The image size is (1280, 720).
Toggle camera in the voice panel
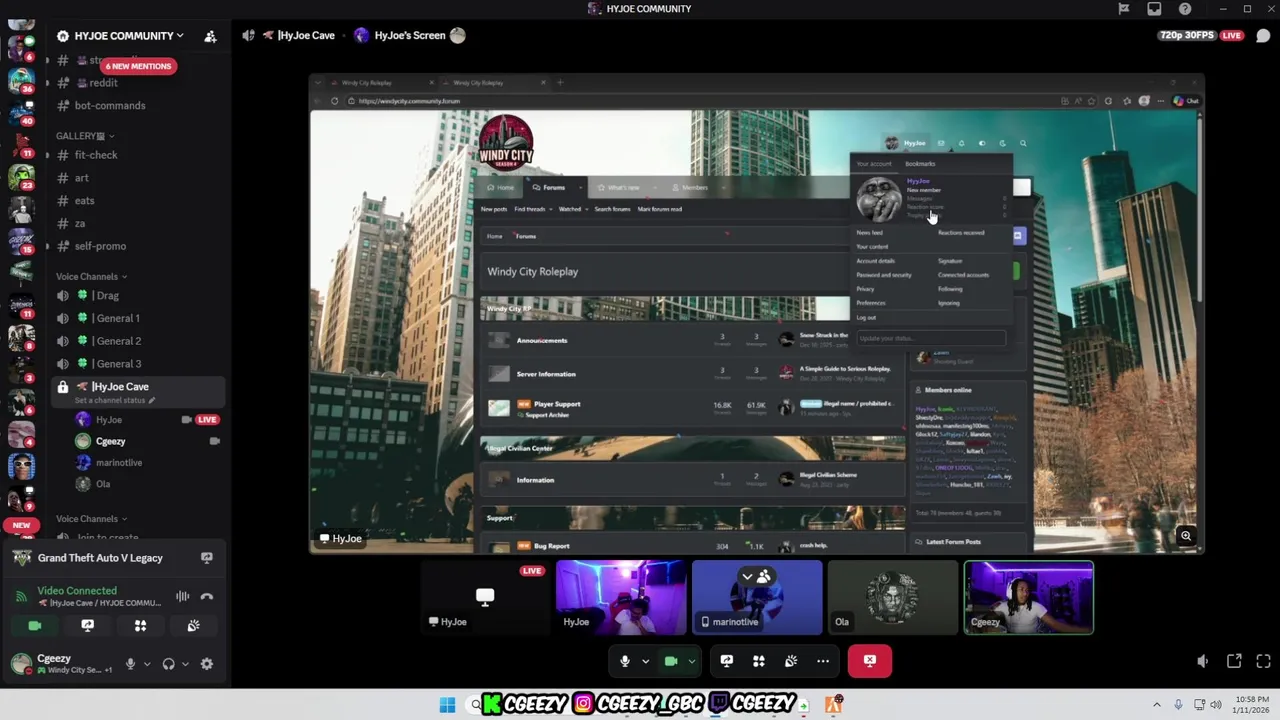(x=35, y=626)
